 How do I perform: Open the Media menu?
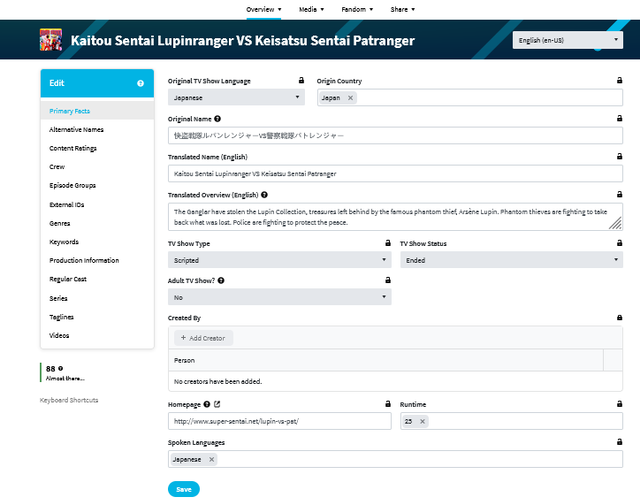pyautogui.click(x=311, y=9)
